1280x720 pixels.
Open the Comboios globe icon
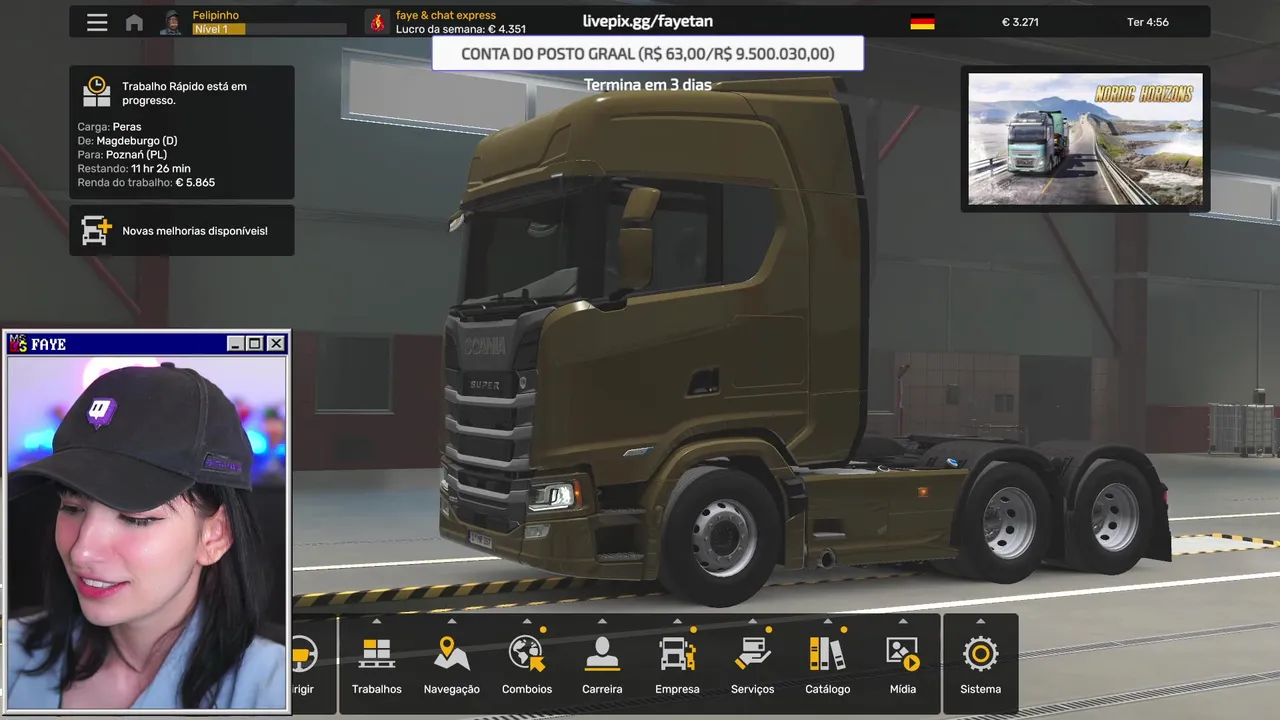[526, 654]
